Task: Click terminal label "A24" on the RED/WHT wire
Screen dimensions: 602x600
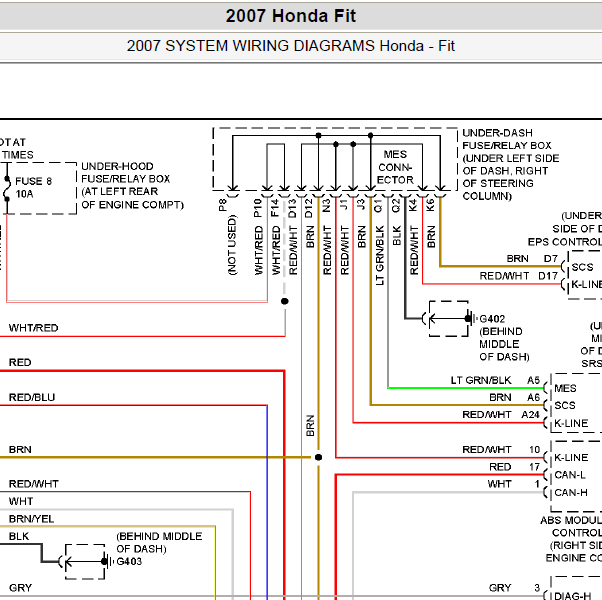Action: (x=531, y=415)
